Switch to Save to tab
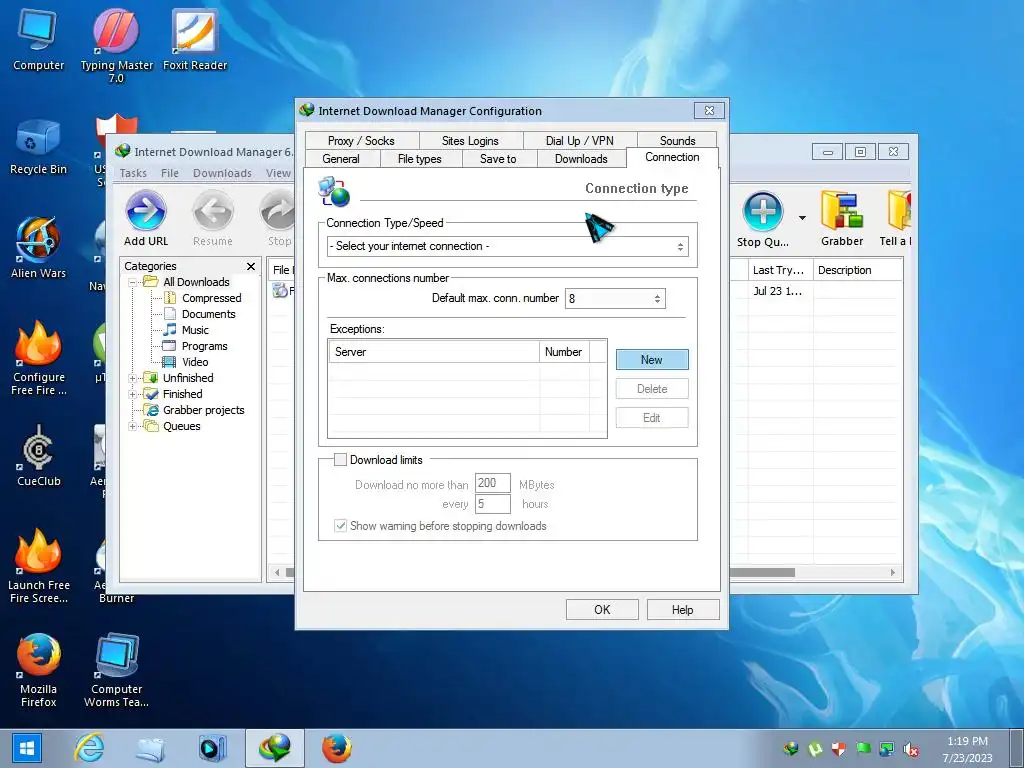 498,159
